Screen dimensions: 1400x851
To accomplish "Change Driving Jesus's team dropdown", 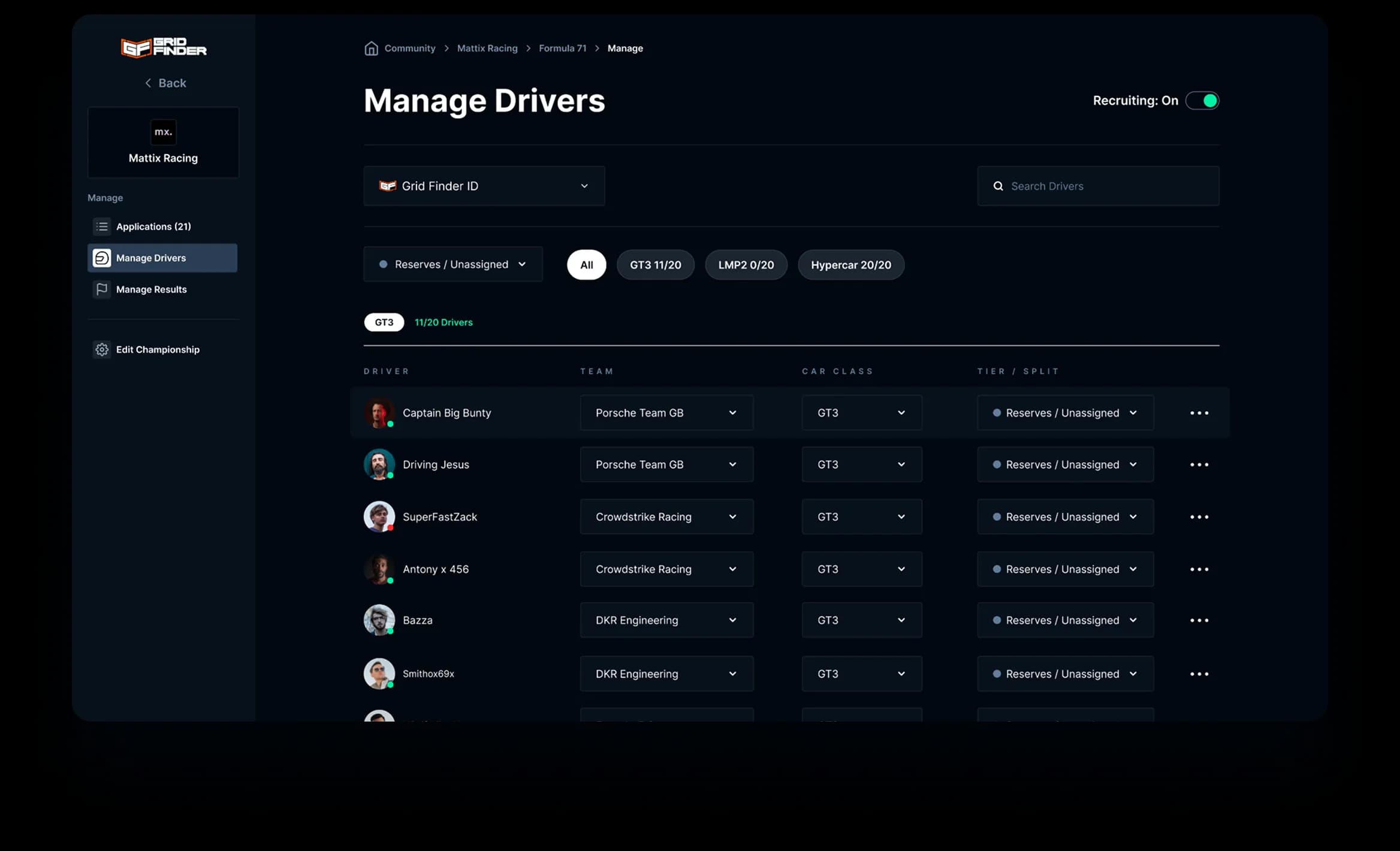I will tap(666, 464).
